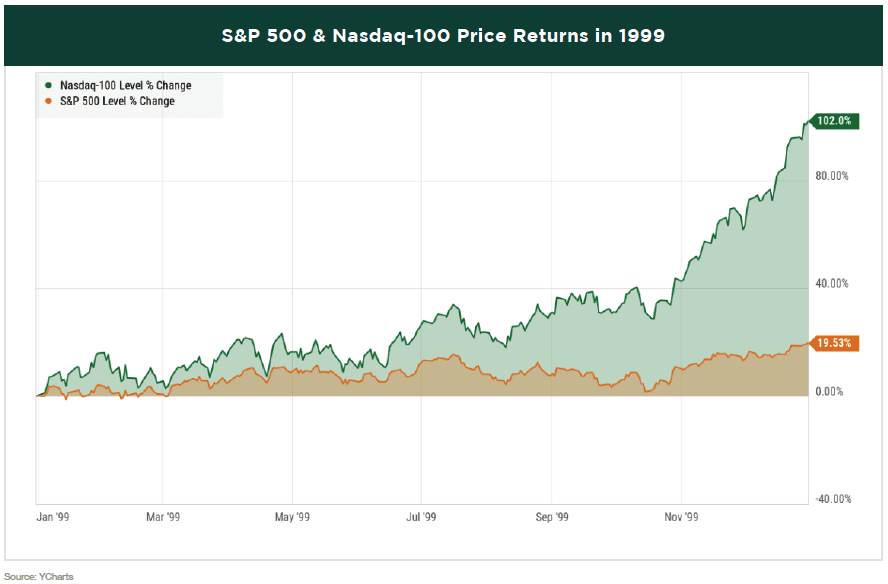The height and width of the screenshot is (584, 888).
Task: Select the 40.00% y-axis label
Action: (x=832, y=283)
